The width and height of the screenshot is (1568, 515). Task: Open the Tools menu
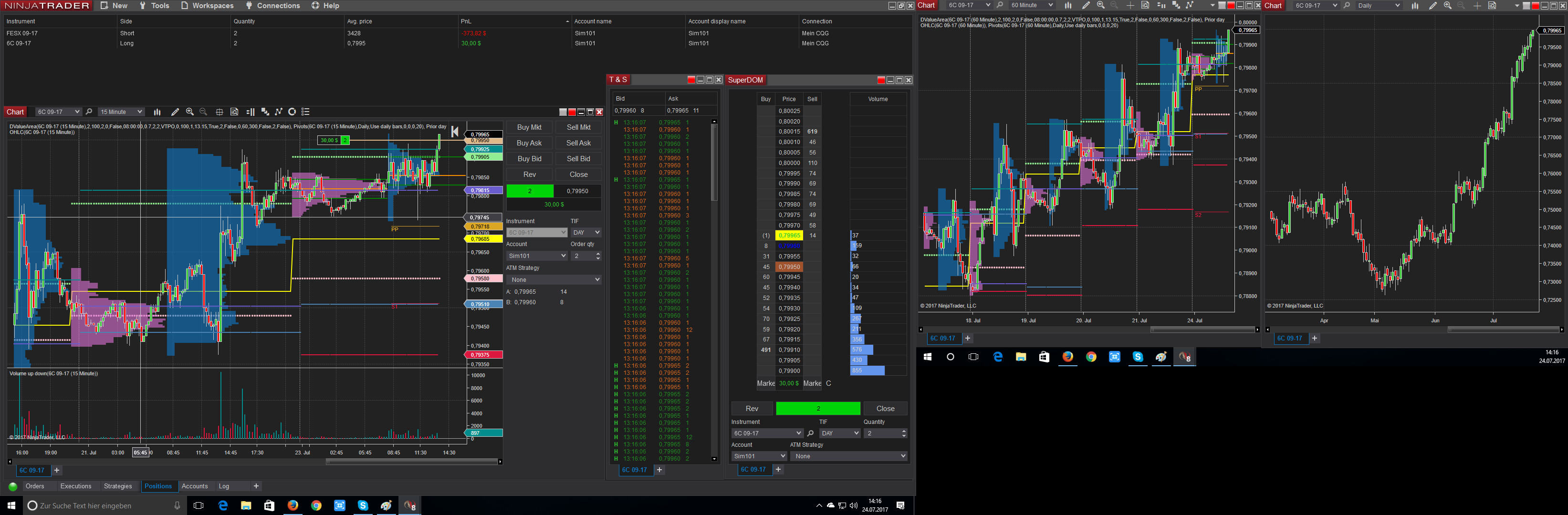(154, 5)
